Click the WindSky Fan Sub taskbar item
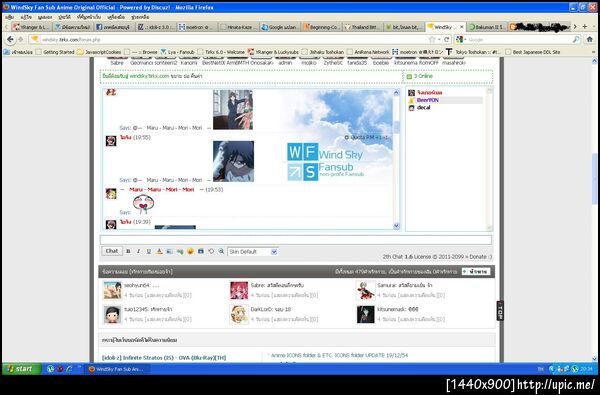The width and height of the screenshot is (600, 395). (x=117, y=369)
